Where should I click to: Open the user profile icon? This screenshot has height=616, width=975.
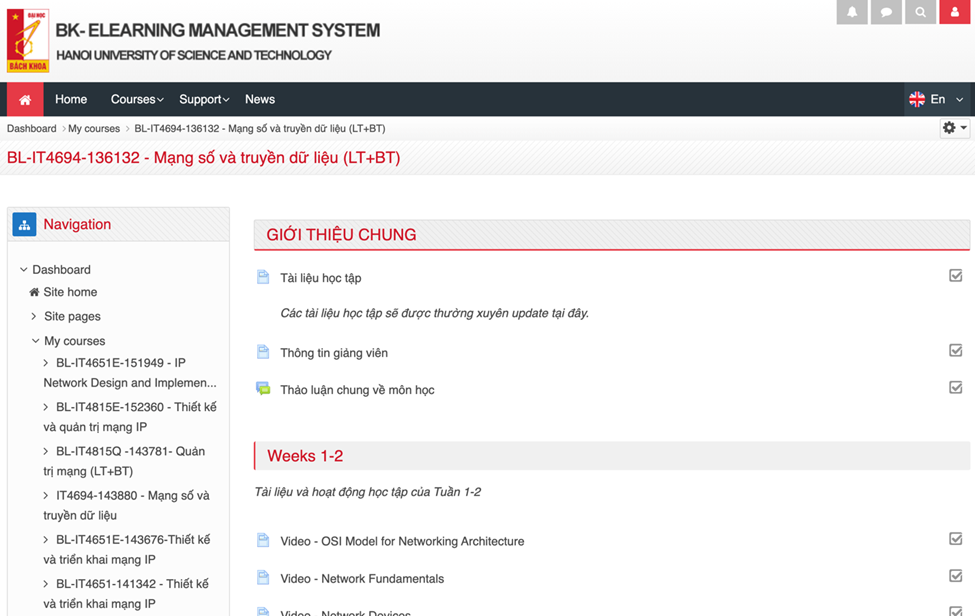[955, 12]
